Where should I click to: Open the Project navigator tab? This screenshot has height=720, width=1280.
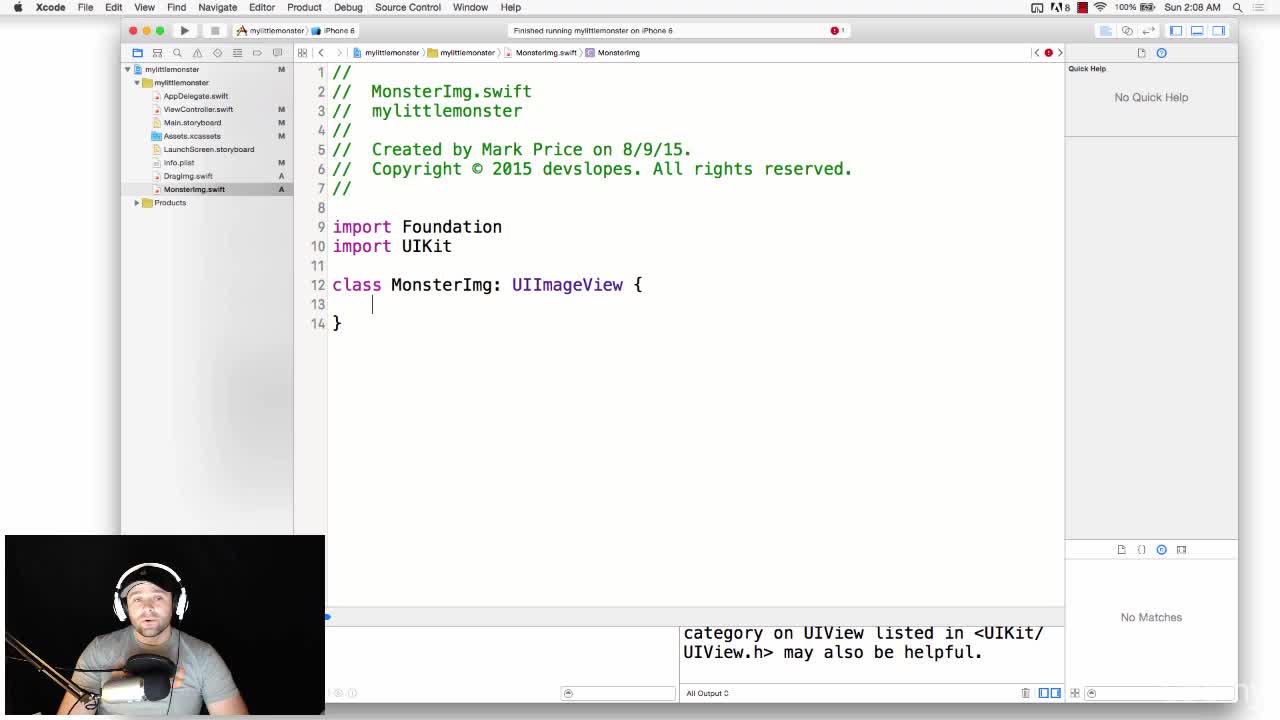(x=138, y=53)
